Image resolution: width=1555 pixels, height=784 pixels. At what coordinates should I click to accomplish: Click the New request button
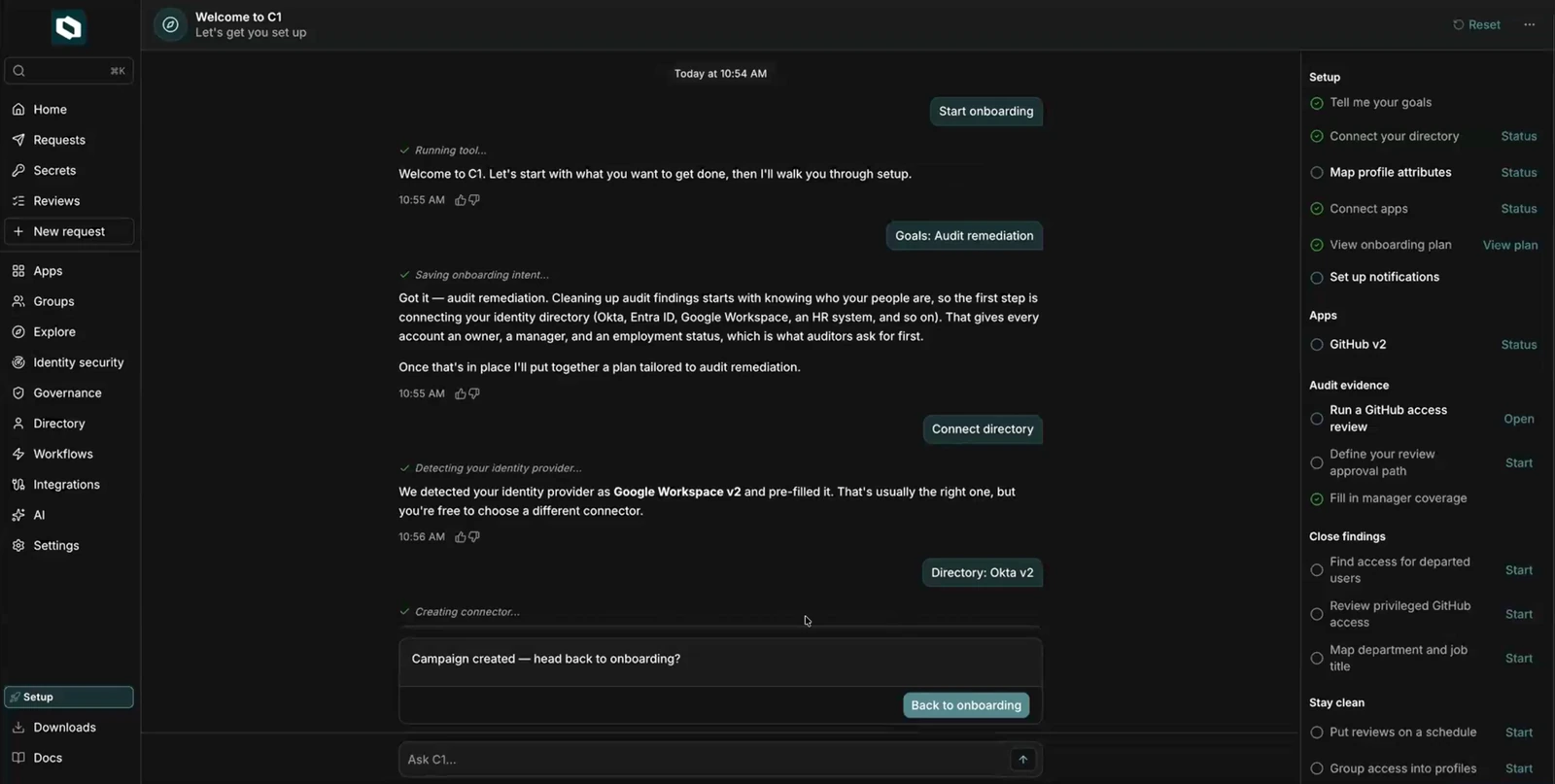point(69,231)
